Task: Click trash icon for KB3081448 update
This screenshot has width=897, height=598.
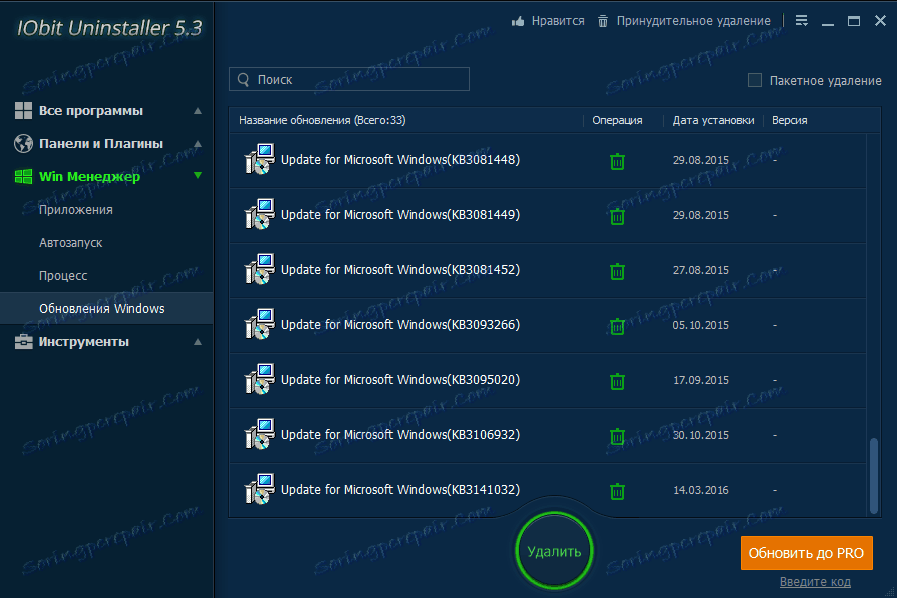Action: (x=617, y=161)
